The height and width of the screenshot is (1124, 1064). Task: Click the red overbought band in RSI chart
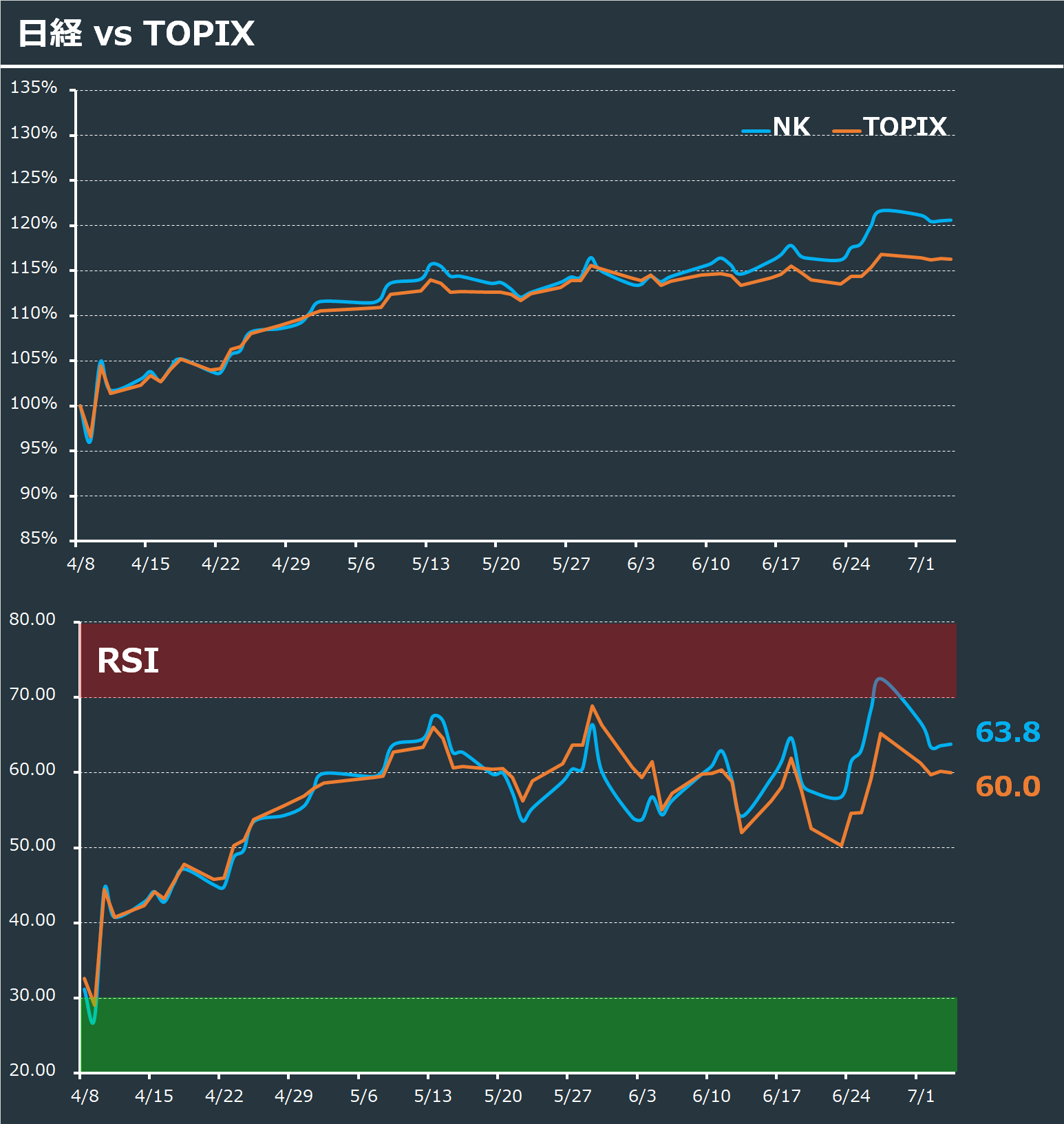click(518, 659)
